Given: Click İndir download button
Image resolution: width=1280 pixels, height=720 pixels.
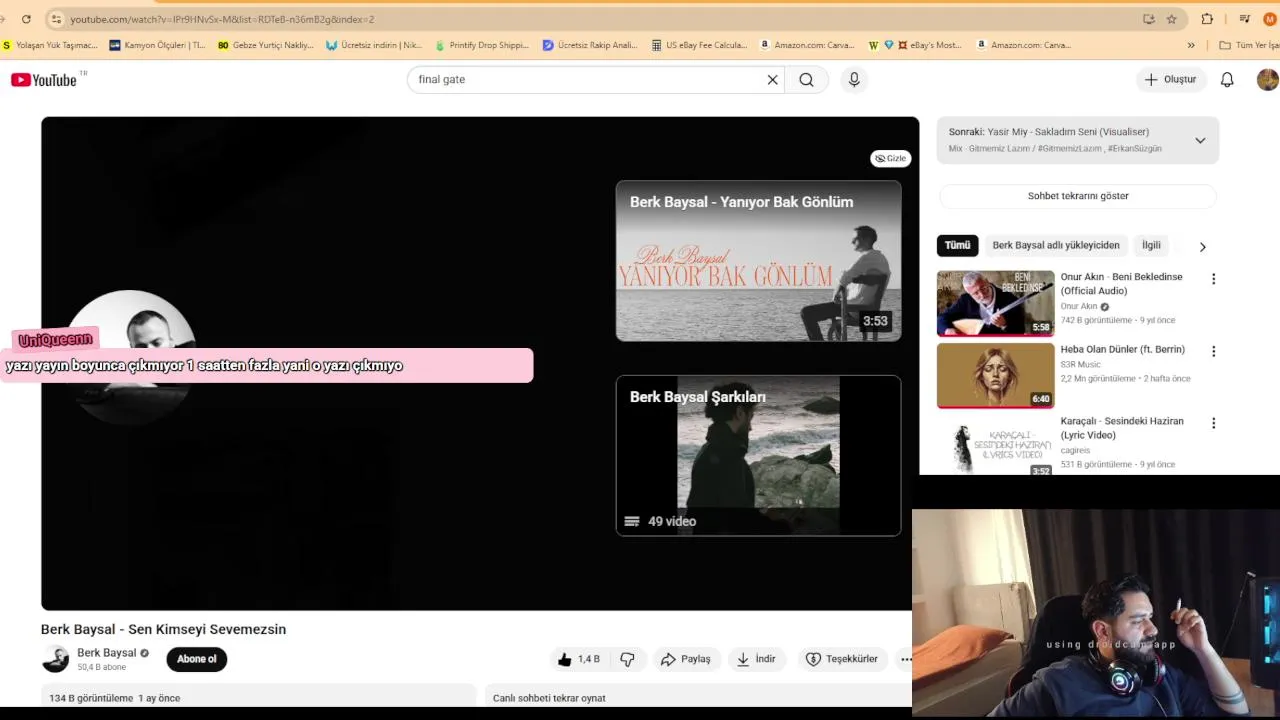Looking at the screenshot, I should (756, 659).
